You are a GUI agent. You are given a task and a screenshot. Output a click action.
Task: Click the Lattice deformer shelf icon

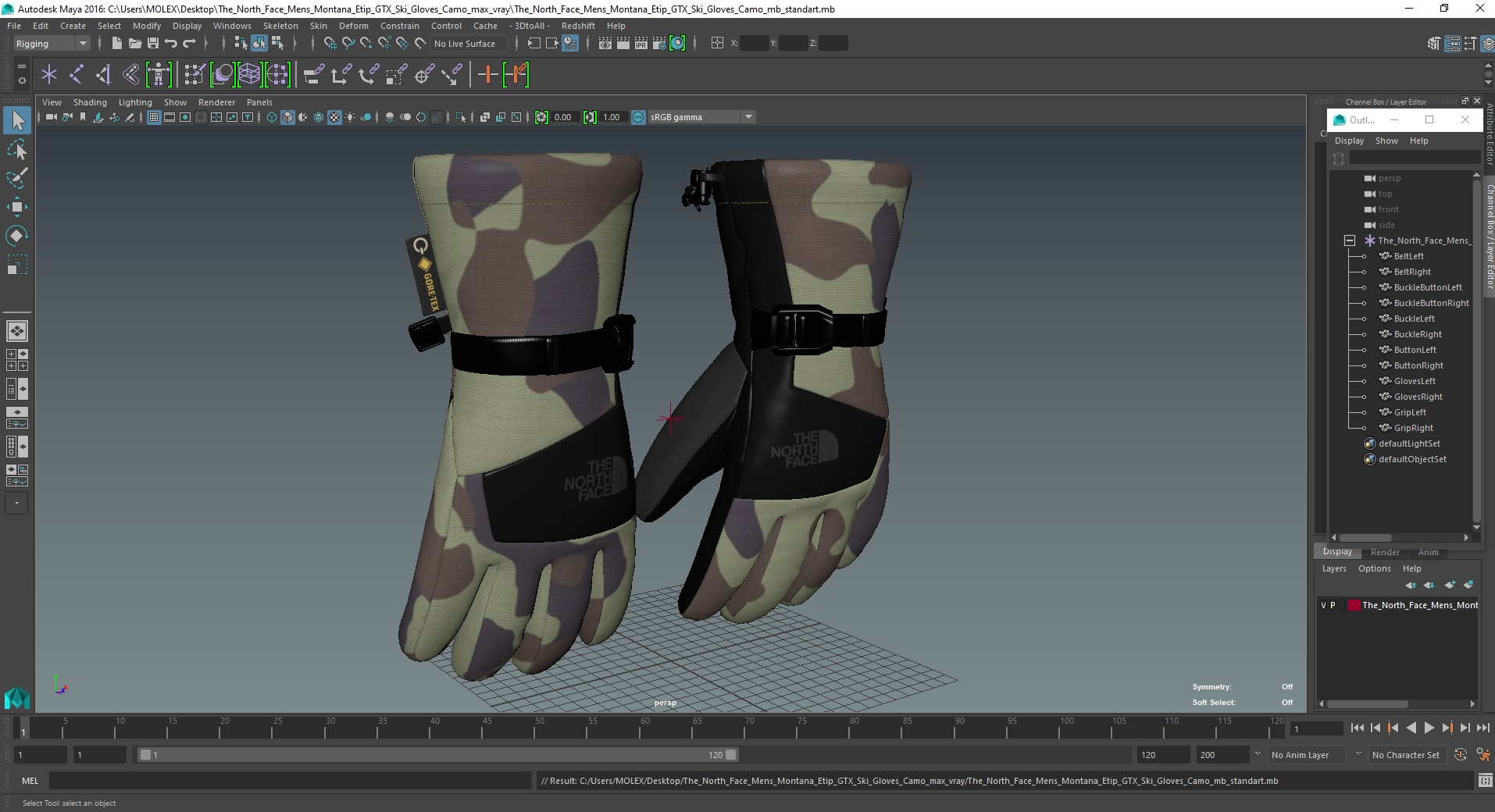point(249,75)
